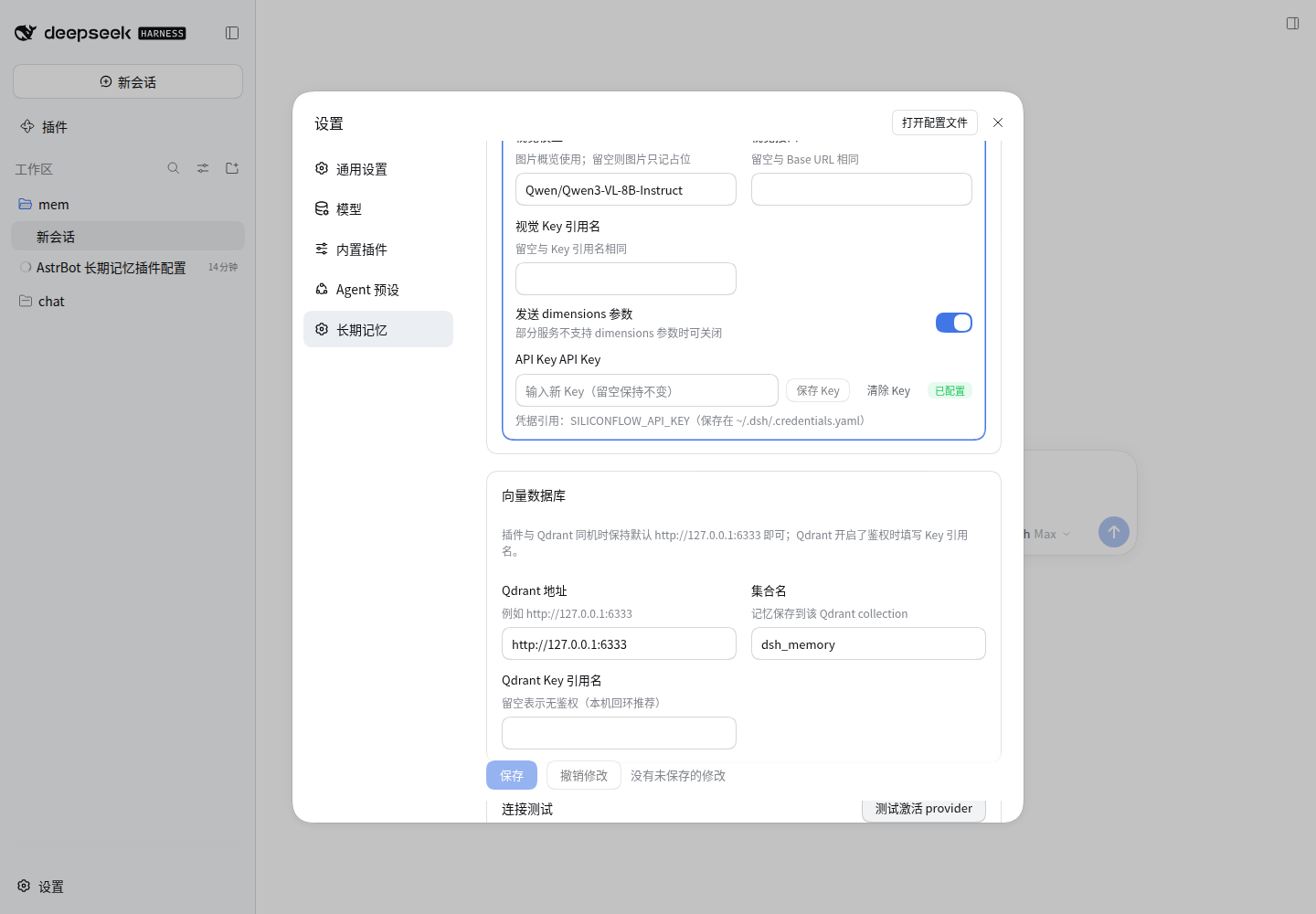
Task: Focus the vision model field Qwen/Qwen3-VL-8B-Instruct
Action: [x=626, y=189]
